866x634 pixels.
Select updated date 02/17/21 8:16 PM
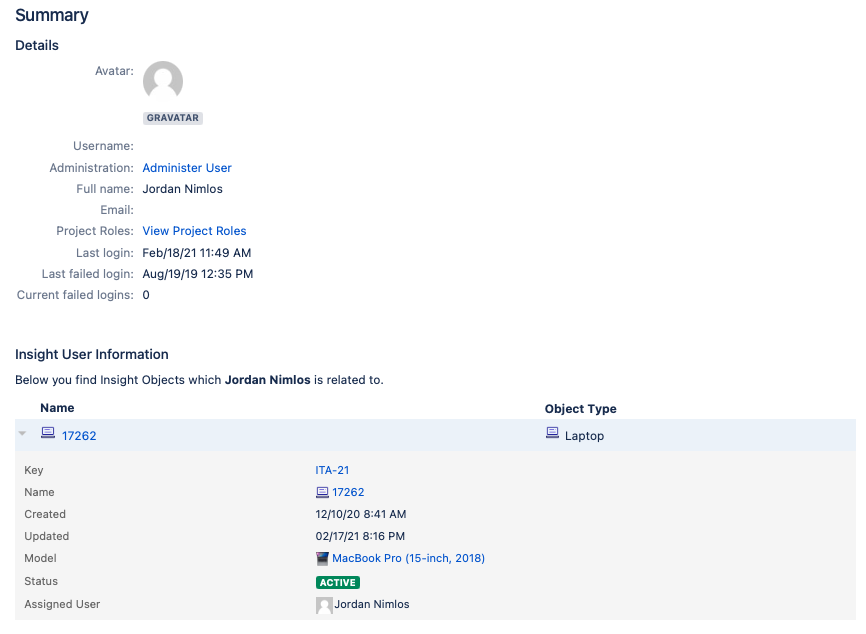[360, 536]
